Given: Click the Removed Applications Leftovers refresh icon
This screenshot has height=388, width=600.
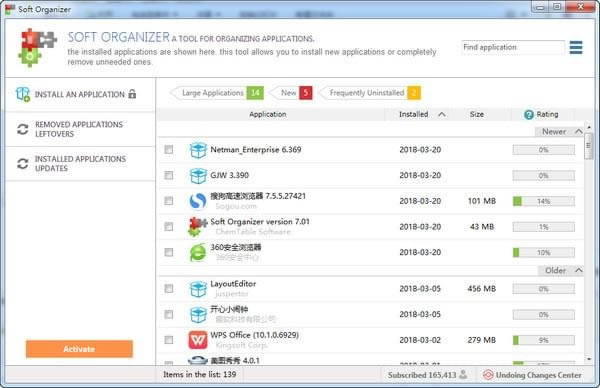Looking at the screenshot, I should click(23, 129).
